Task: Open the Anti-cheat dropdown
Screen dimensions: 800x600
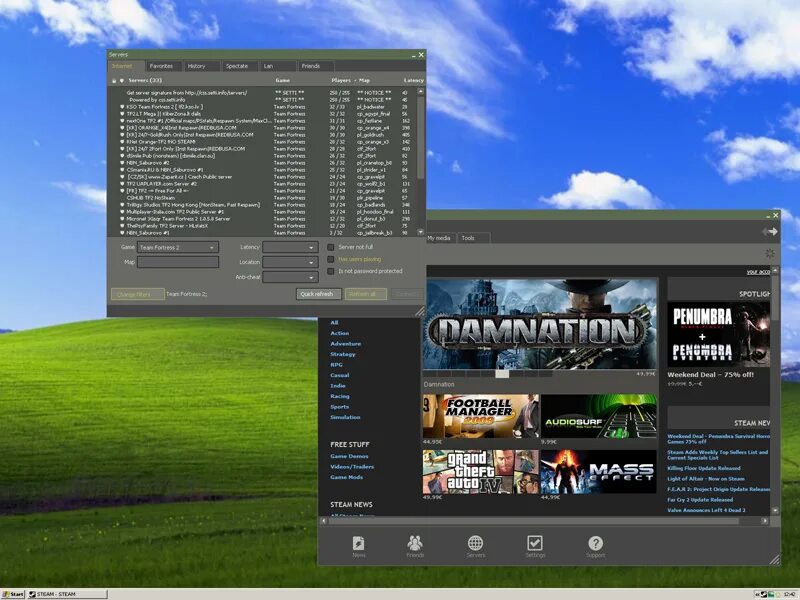Action: coord(290,275)
